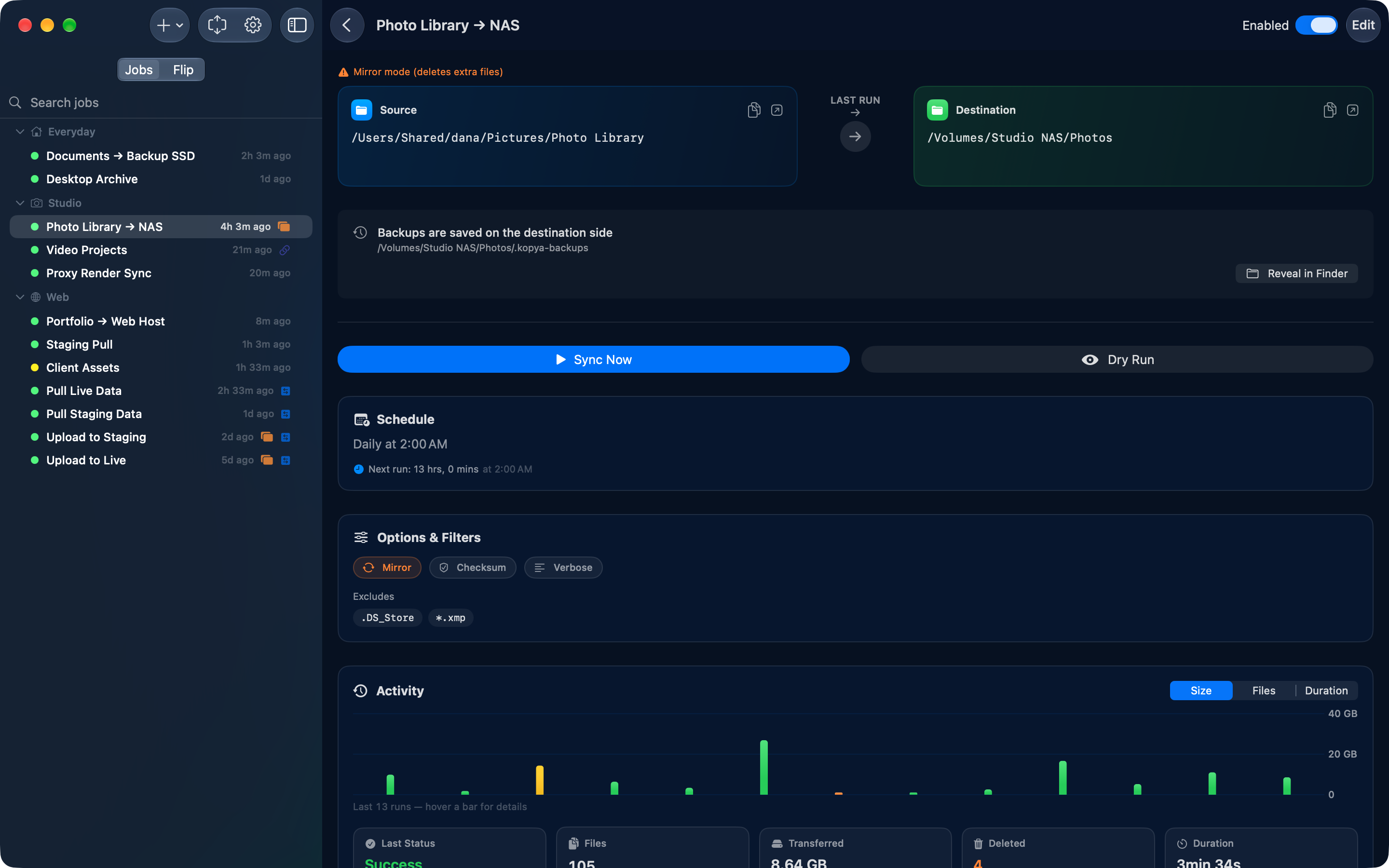1389x868 pixels.
Task: Click the Search jobs field
Action: [161, 103]
